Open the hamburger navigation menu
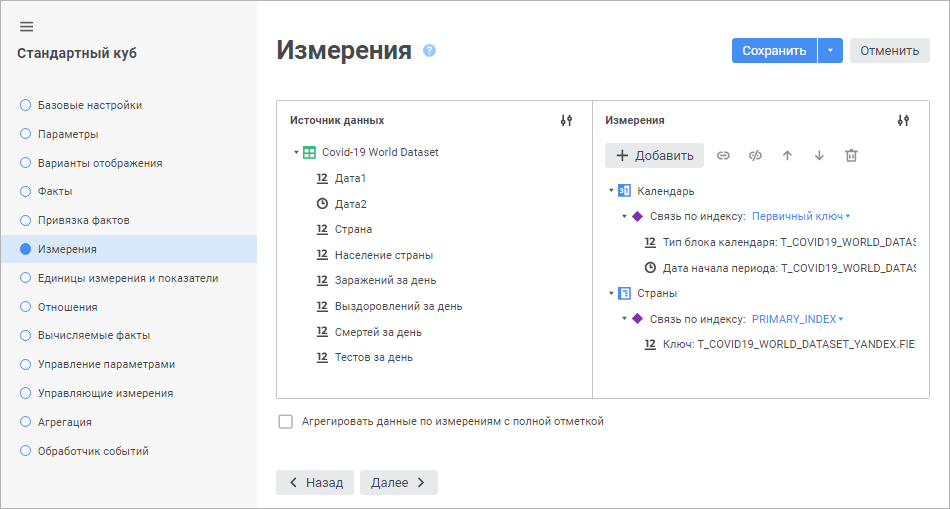Viewport: 950px width, 509px height. (x=26, y=26)
